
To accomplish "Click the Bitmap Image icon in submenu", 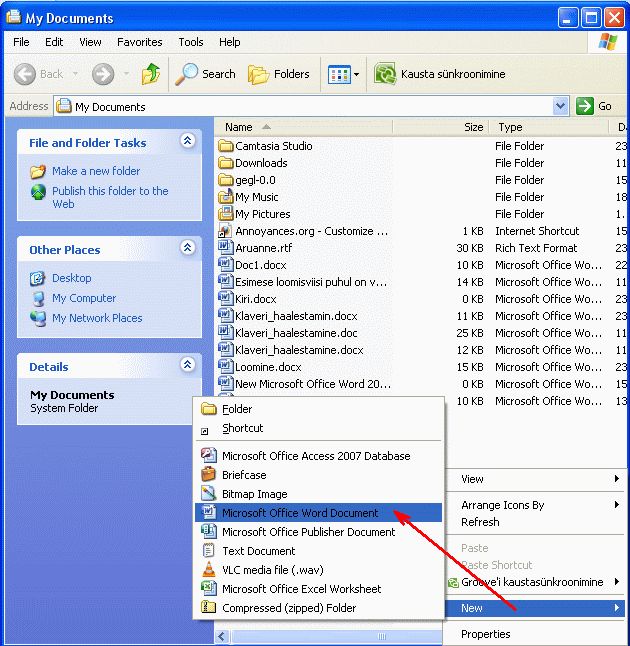I will 208,494.
